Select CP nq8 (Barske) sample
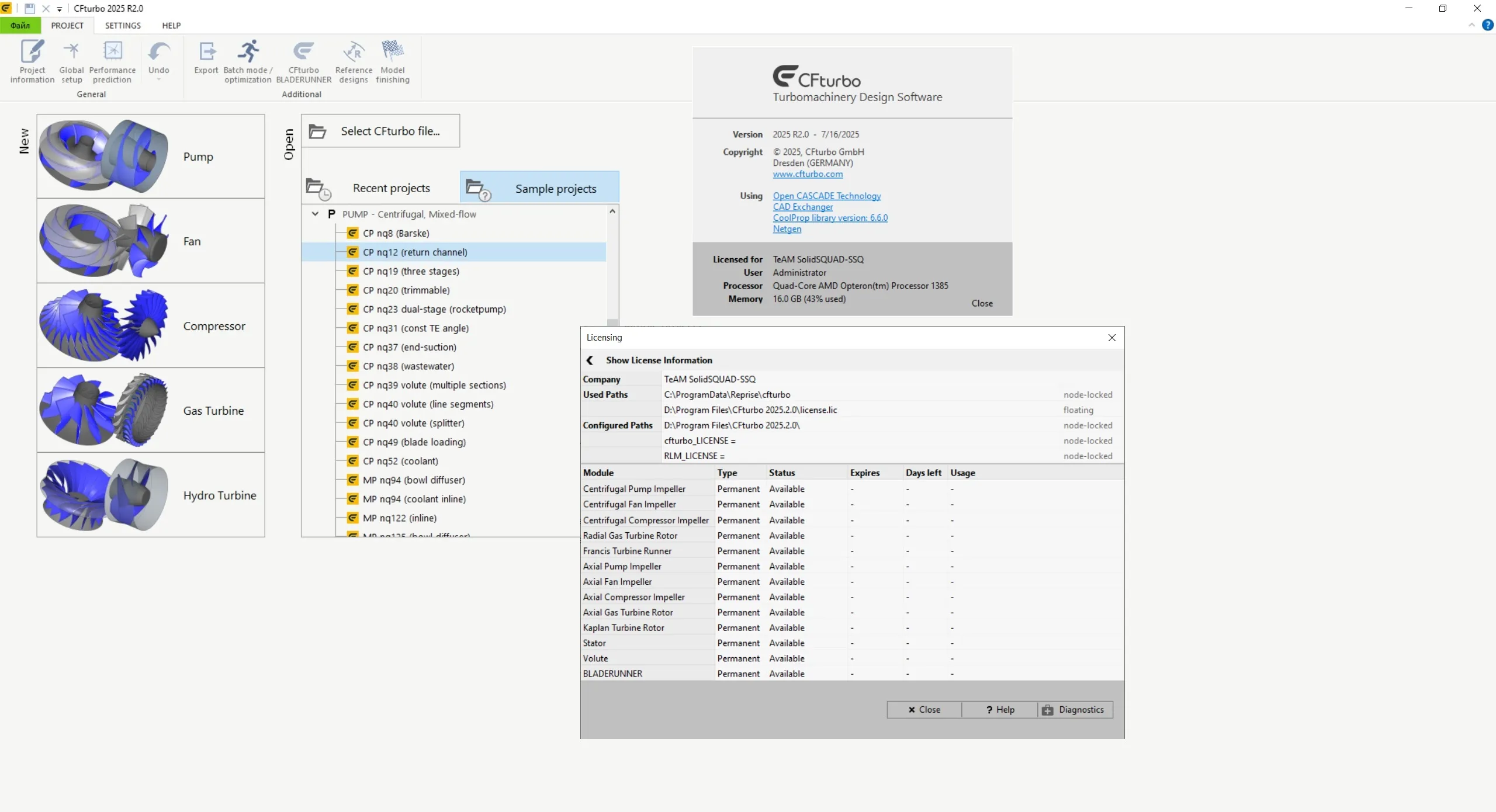1496x812 pixels. [x=396, y=233]
